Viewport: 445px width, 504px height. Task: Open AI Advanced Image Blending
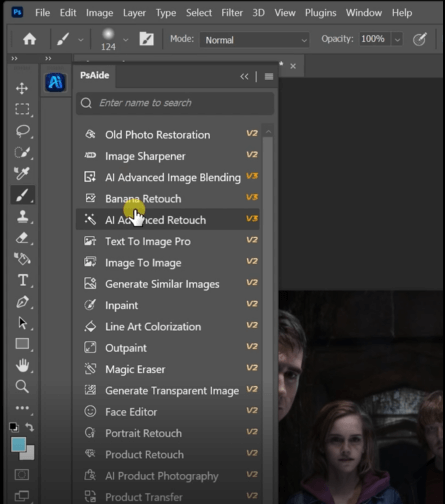click(x=168, y=177)
